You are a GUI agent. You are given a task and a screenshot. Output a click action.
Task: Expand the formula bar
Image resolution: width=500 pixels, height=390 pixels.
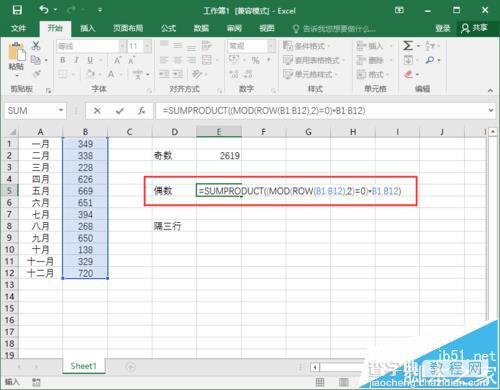point(491,110)
